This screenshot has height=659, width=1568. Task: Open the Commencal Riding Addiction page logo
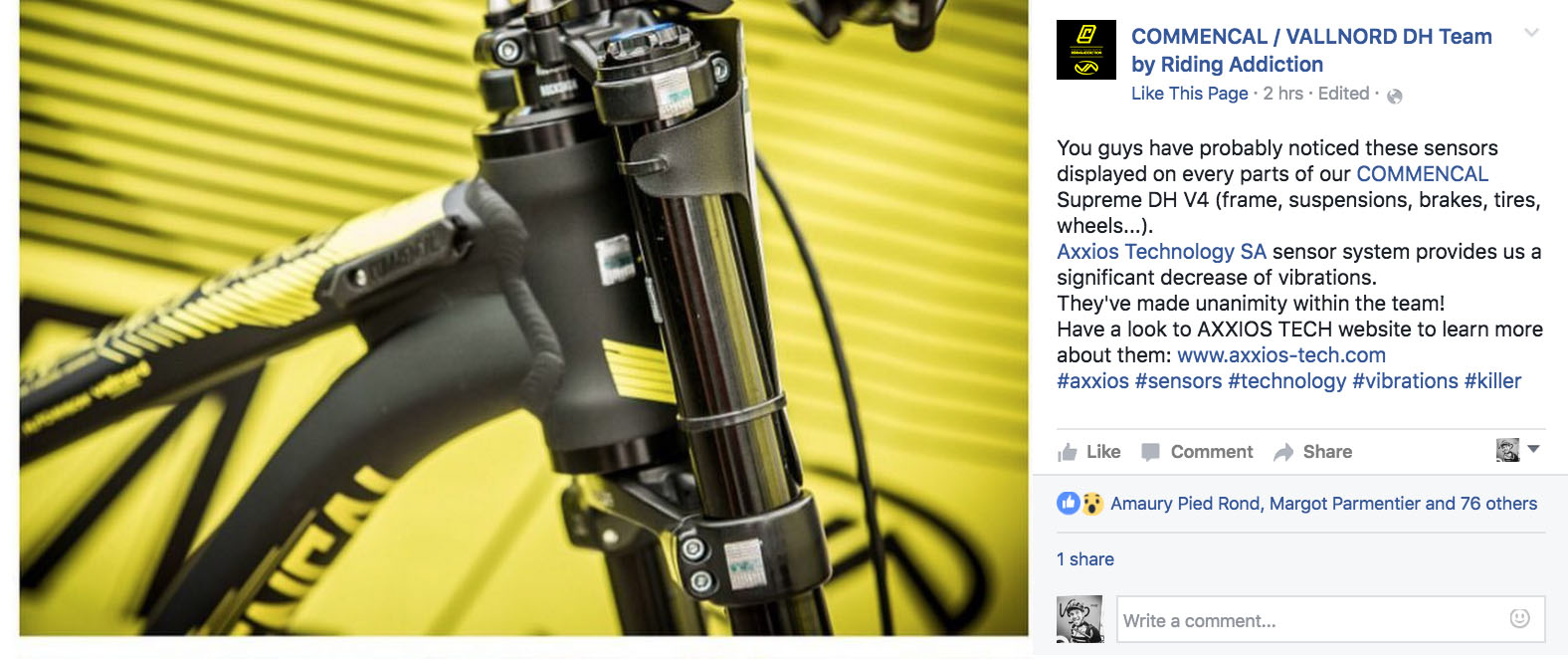pyautogui.click(x=1085, y=50)
